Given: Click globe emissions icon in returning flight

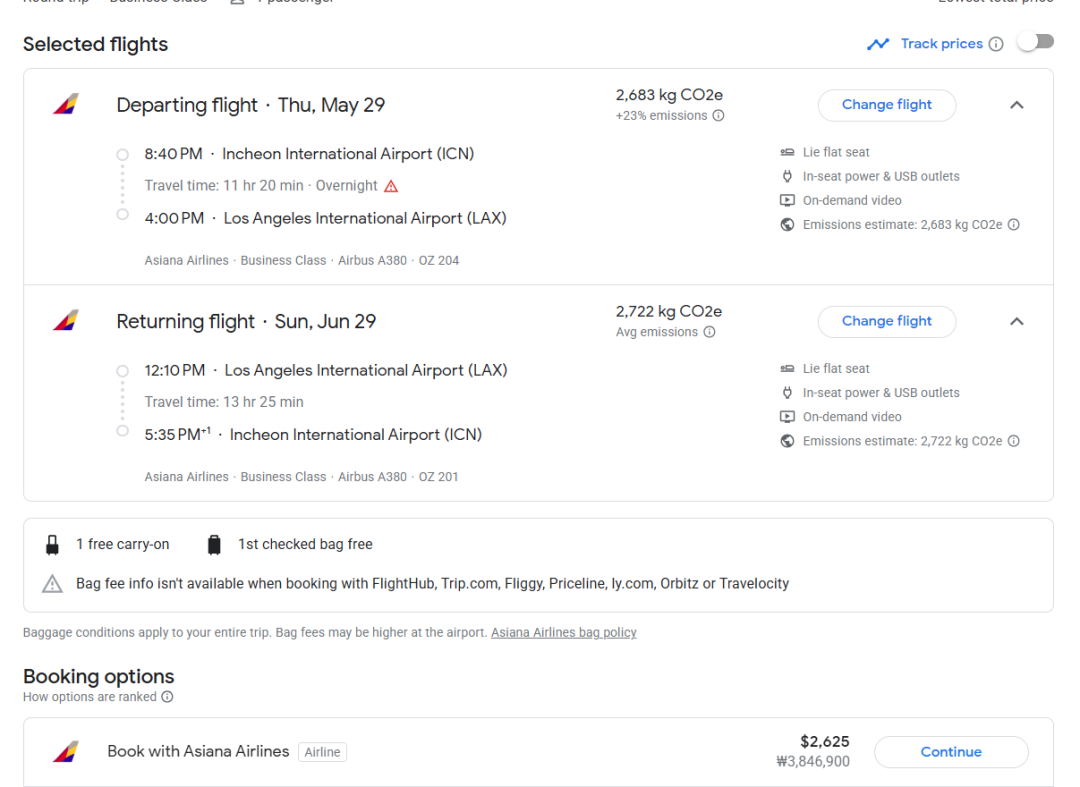Looking at the screenshot, I should pos(787,441).
